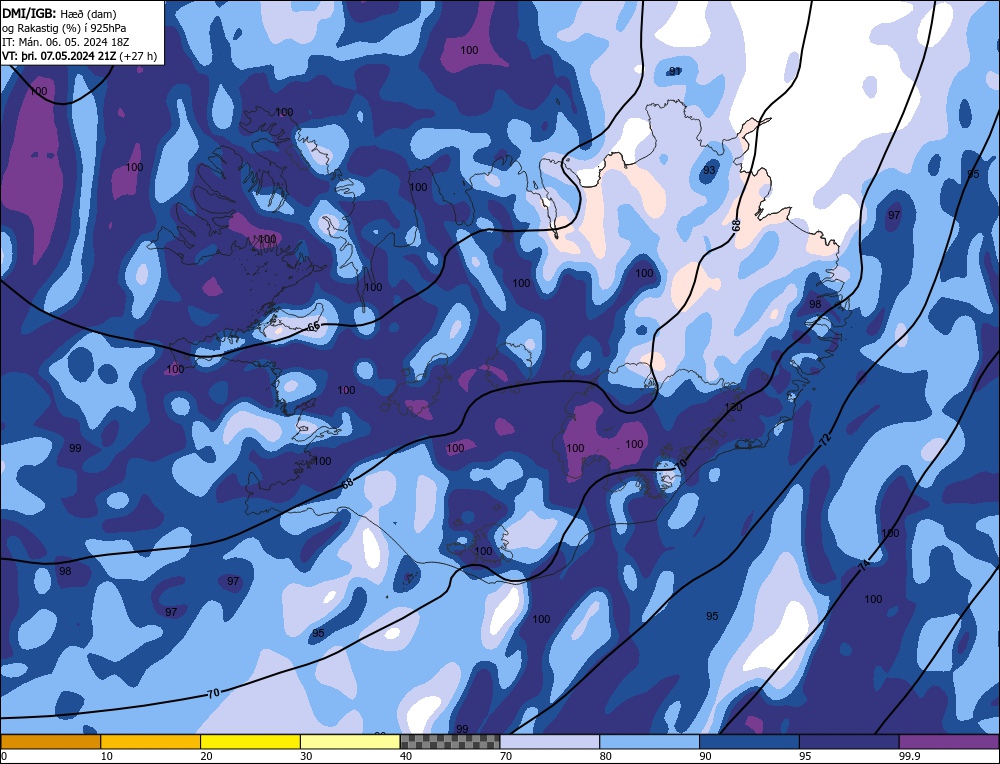The height and width of the screenshot is (764, 1000).
Task: Click the dark navy 95–99.9 legend swatch
Action: (849, 742)
